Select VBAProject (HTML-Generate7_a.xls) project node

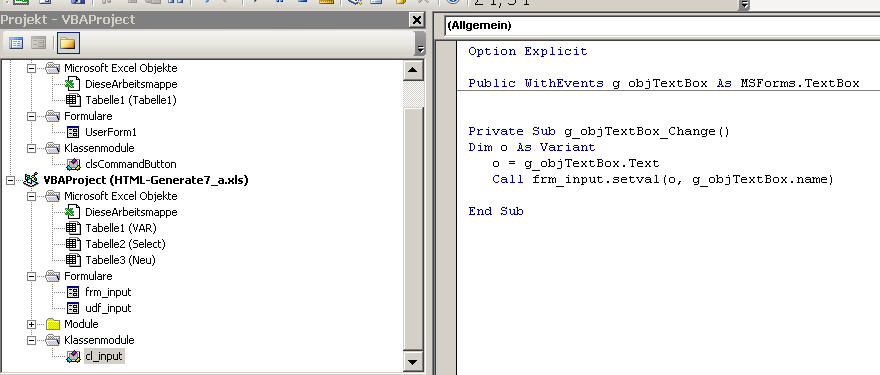pos(146,180)
